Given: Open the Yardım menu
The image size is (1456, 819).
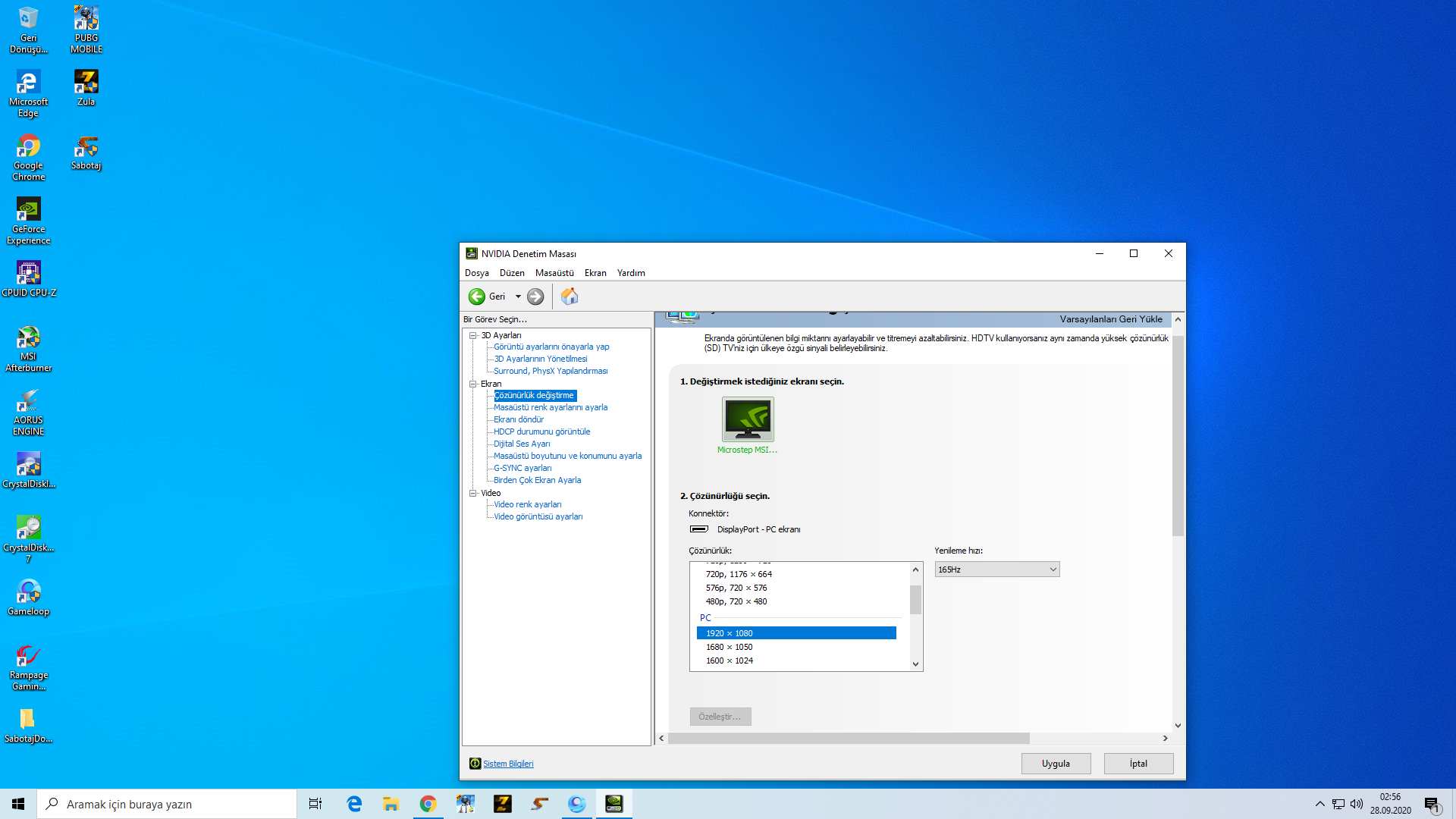Looking at the screenshot, I should [x=631, y=273].
